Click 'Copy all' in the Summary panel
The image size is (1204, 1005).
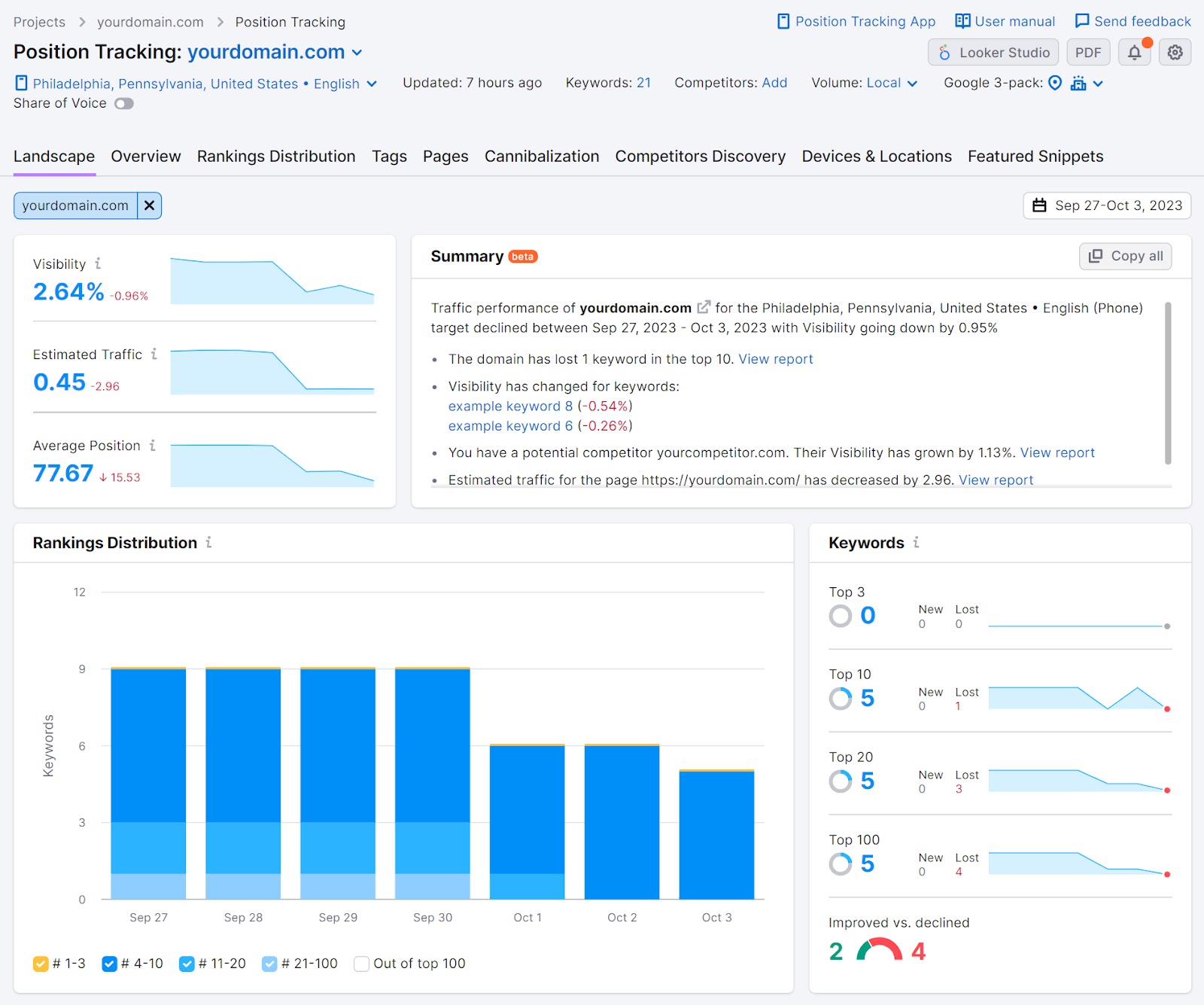1125,256
